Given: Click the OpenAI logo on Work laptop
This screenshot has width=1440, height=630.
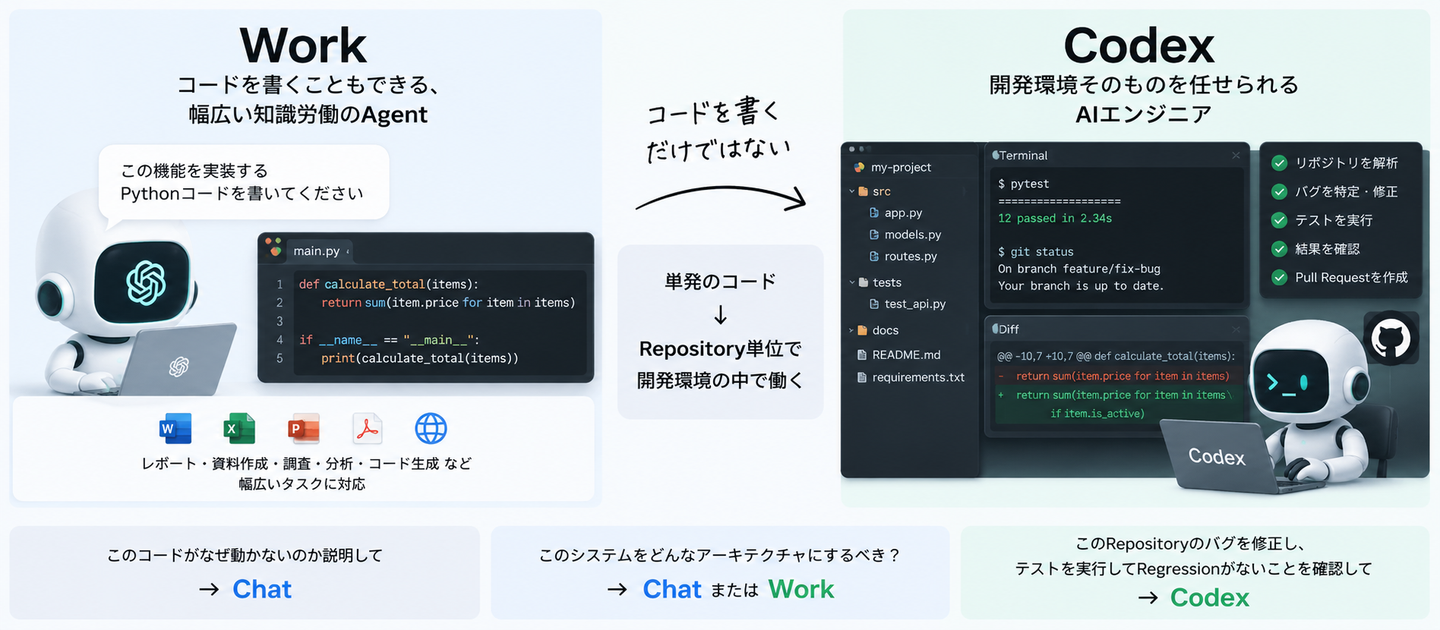Looking at the screenshot, I should point(179,367).
